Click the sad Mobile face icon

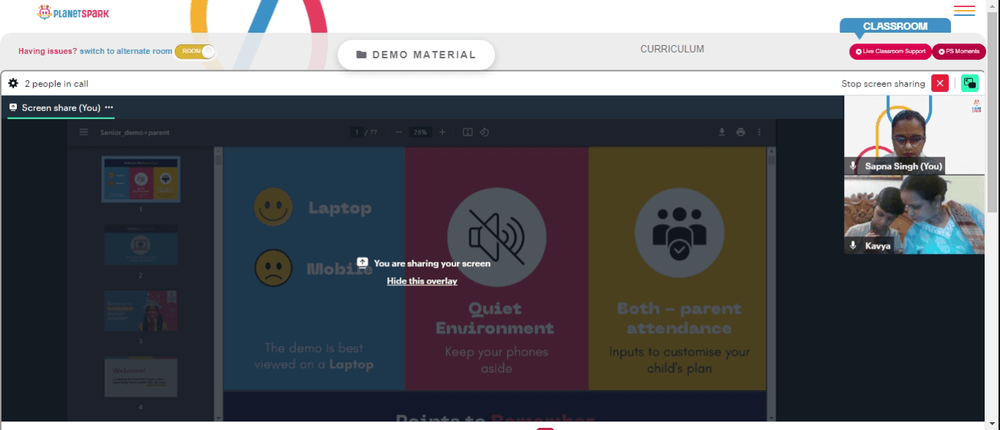pyautogui.click(x=273, y=267)
